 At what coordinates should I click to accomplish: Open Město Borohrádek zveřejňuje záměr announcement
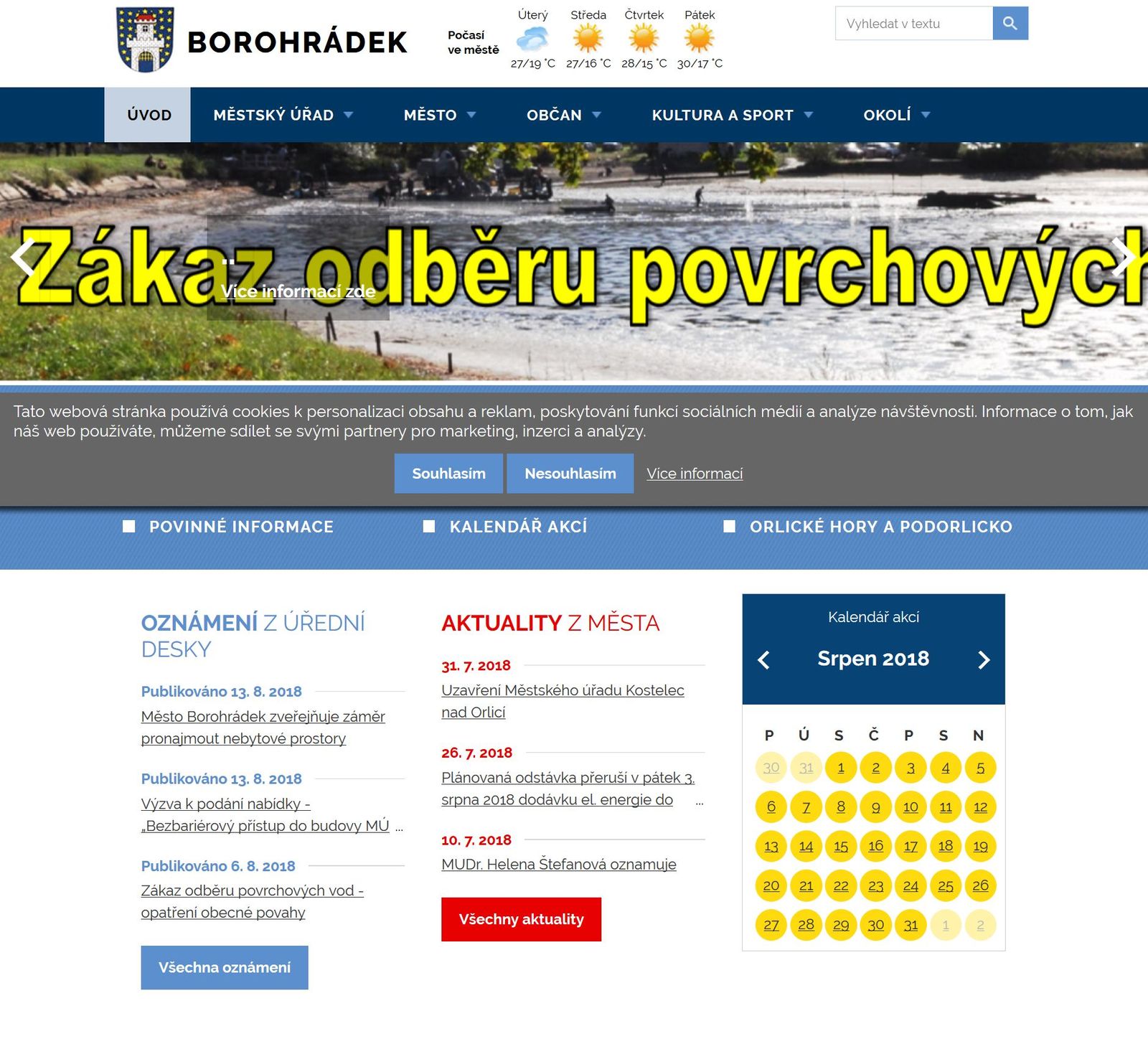tap(263, 728)
